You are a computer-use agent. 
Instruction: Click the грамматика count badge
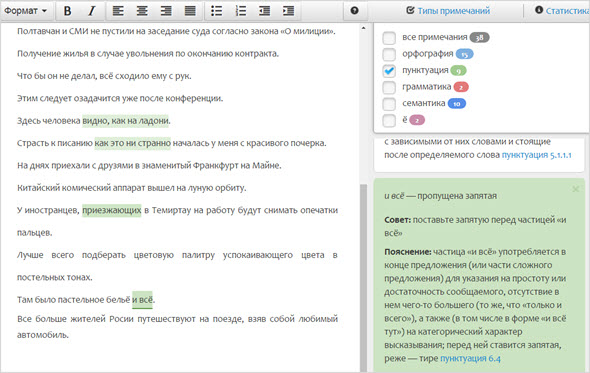pos(461,87)
